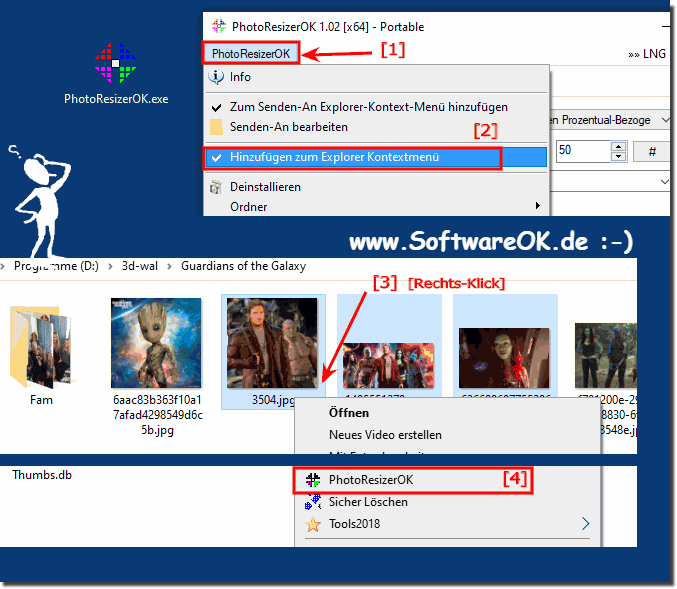Open the Prozentual-Bezoge dropdown
The width and height of the screenshot is (677, 589).
pos(610,120)
